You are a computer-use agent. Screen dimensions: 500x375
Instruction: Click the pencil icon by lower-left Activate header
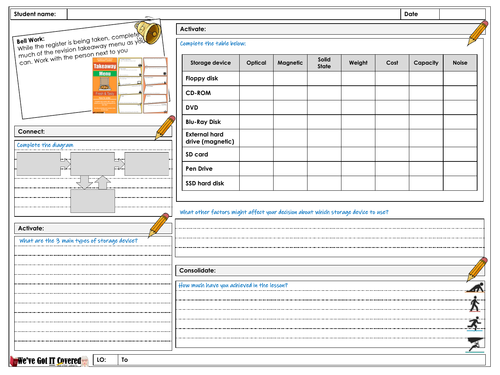[x=159, y=225]
